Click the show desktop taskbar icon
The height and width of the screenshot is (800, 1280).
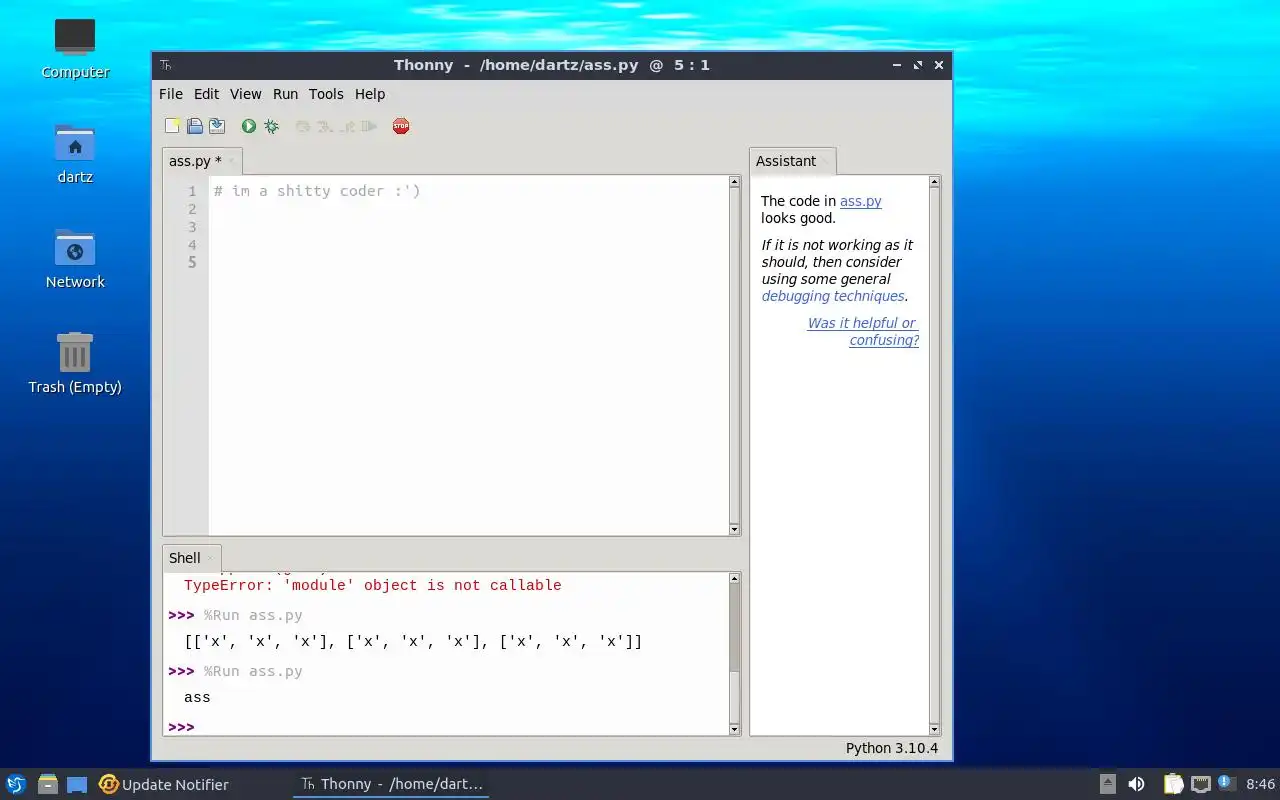[x=77, y=784]
